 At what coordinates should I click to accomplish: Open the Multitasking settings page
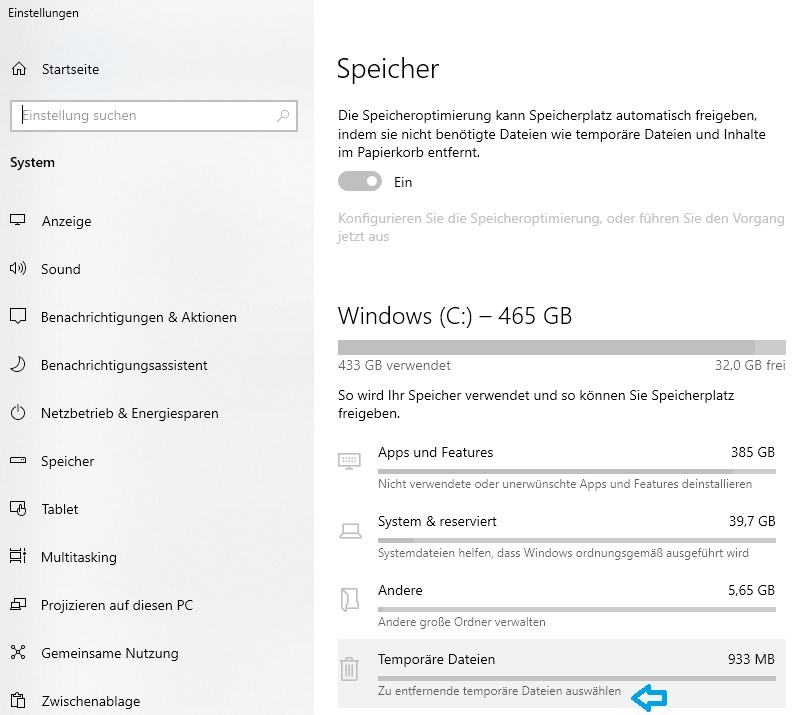point(78,557)
